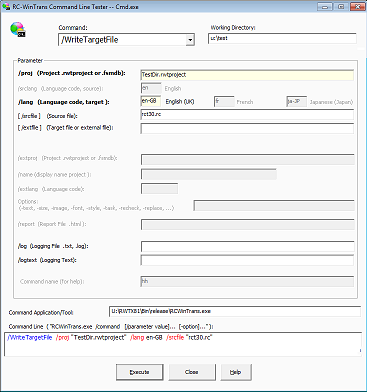The width and height of the screenshot is (367, 392).
Task: Maximize the Command Line Tester window
Action: point(341,7)
